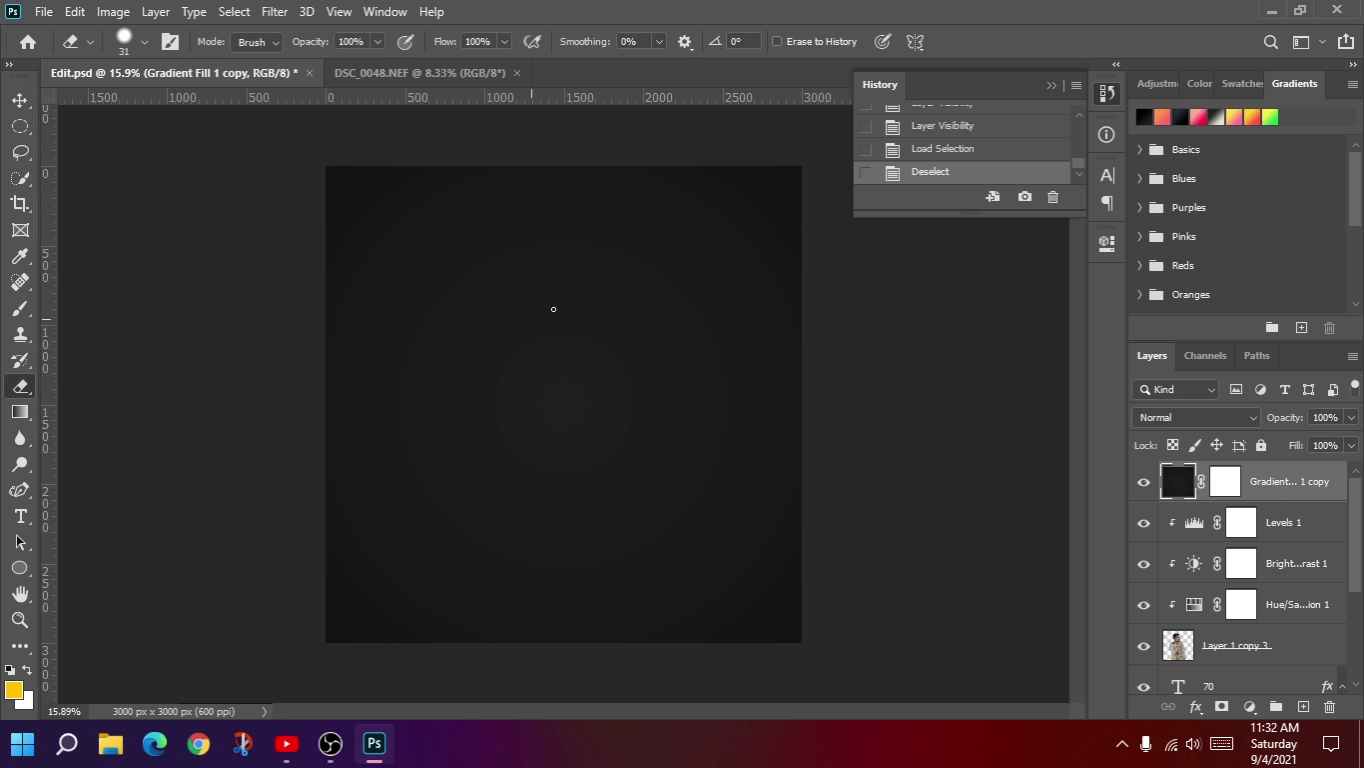Image resolution: width=1364 pixels, height=768 pixels.
Task: Select the Gradient tool in toolbar
Action: click(20, 412)
